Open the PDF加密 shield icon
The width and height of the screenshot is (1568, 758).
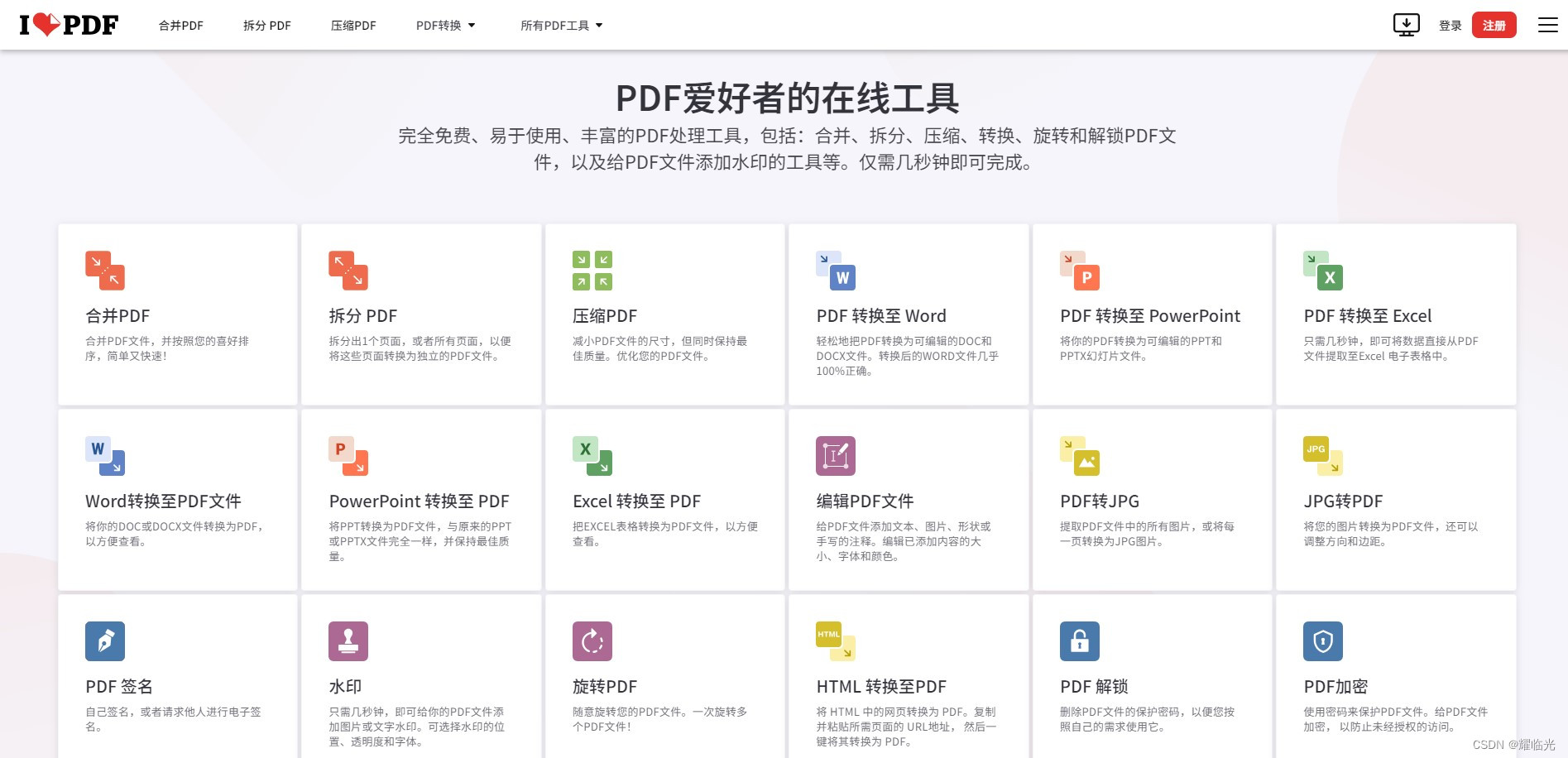1323,641
